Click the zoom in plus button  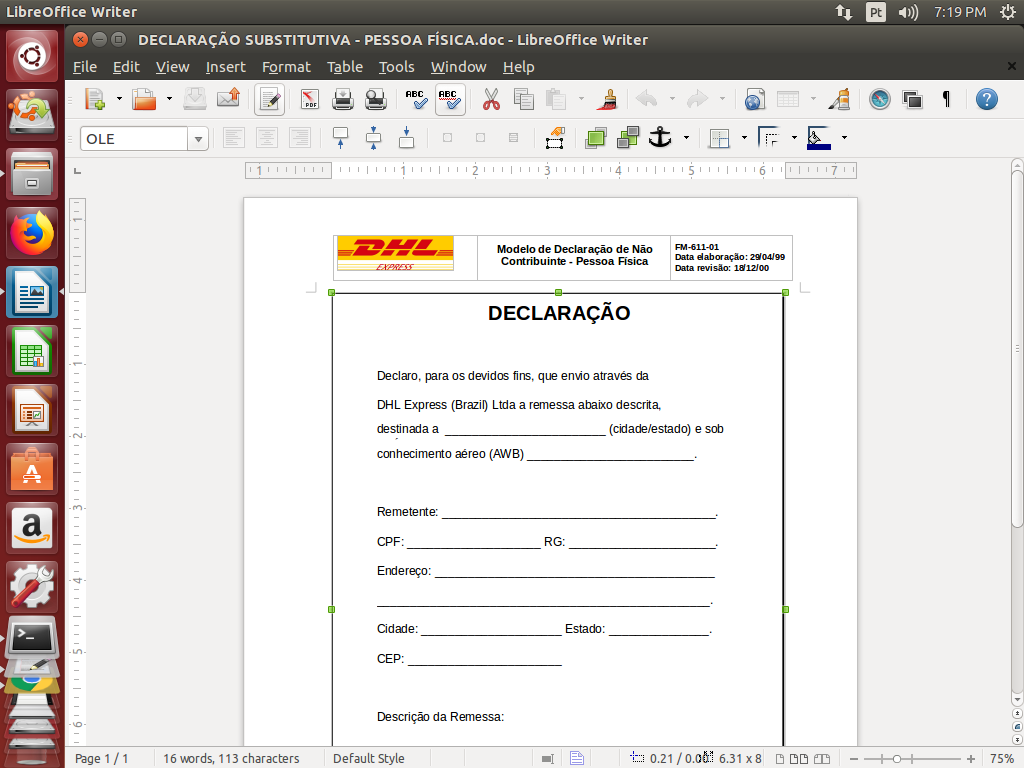971,759
